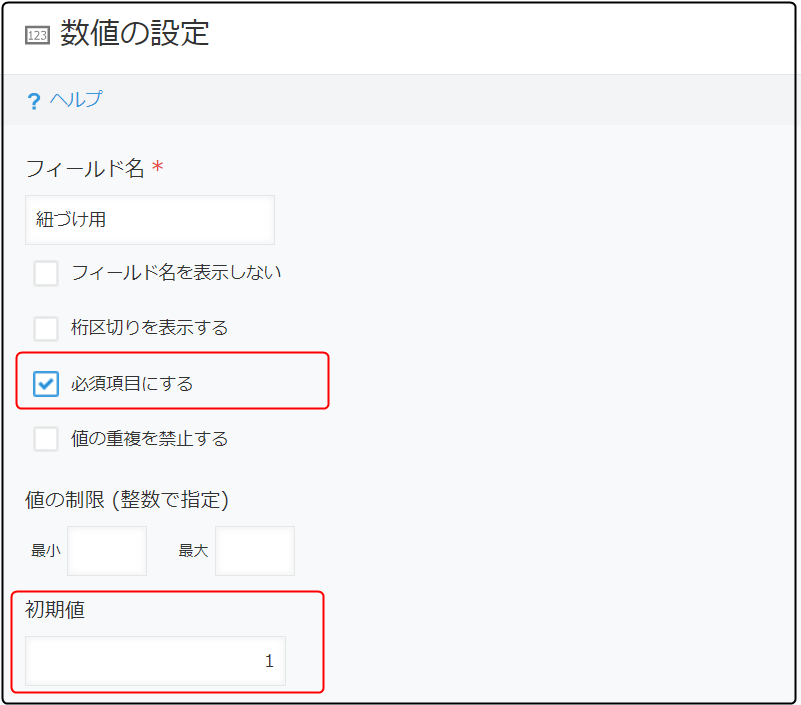This screenshot has height=705, width=801.
Task: Click the question mark help icon
Action: pos(34,101)
